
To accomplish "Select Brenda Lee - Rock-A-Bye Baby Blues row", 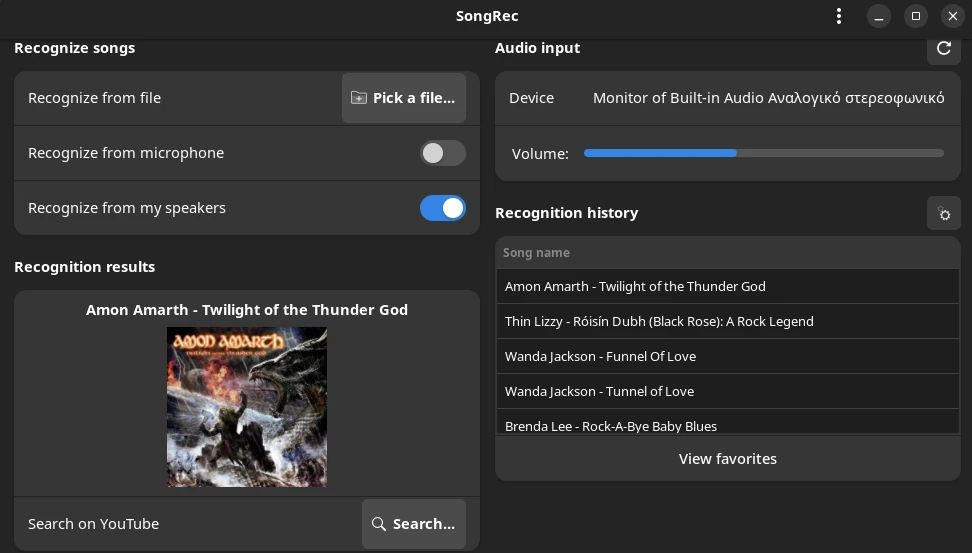I will (728, 423).
